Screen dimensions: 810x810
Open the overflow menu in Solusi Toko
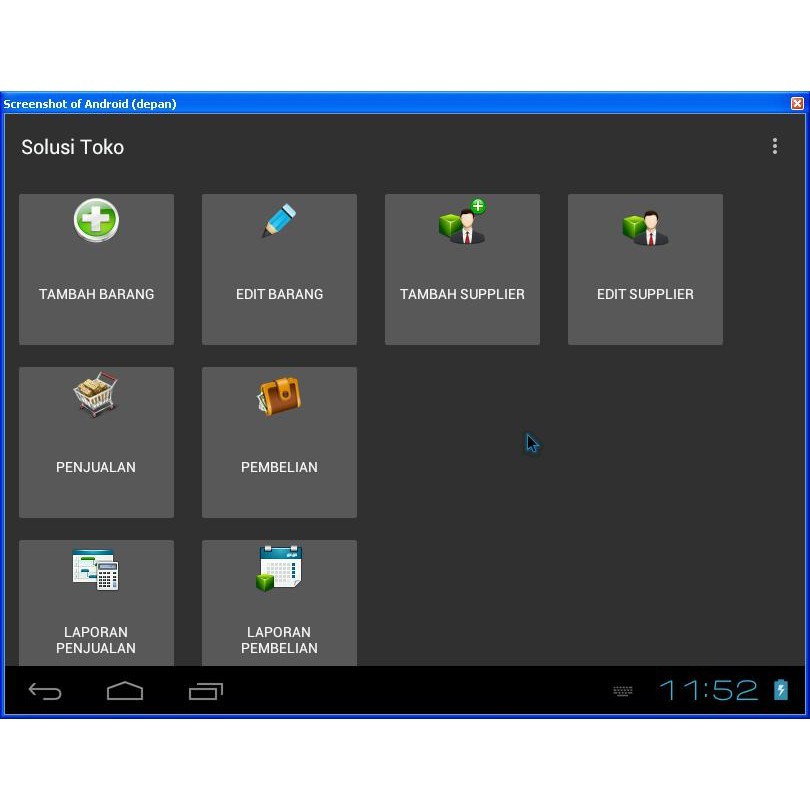click(775, 146)
